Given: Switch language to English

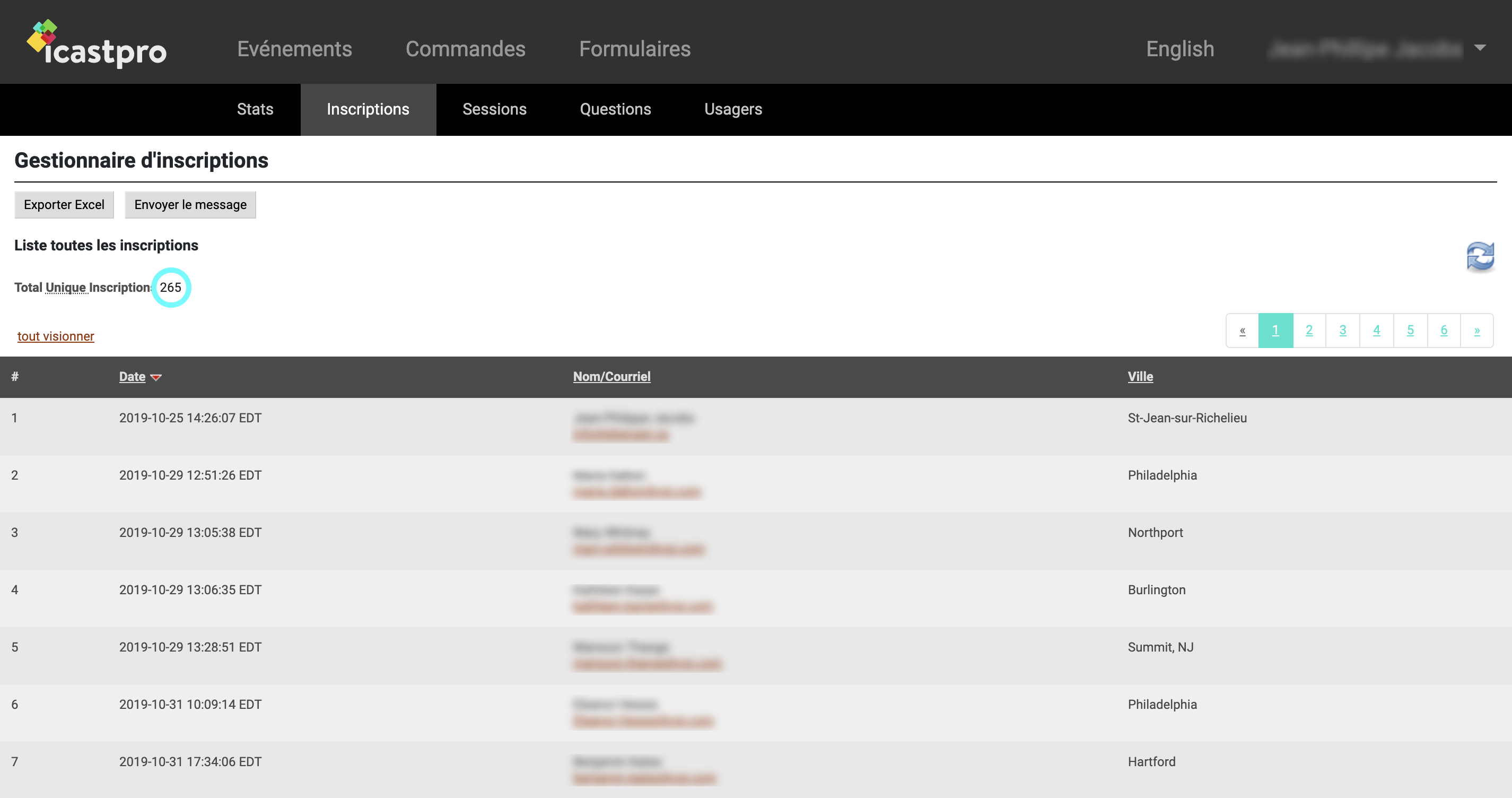Looking at the screenshot, I should click(x=1179, y=49).
